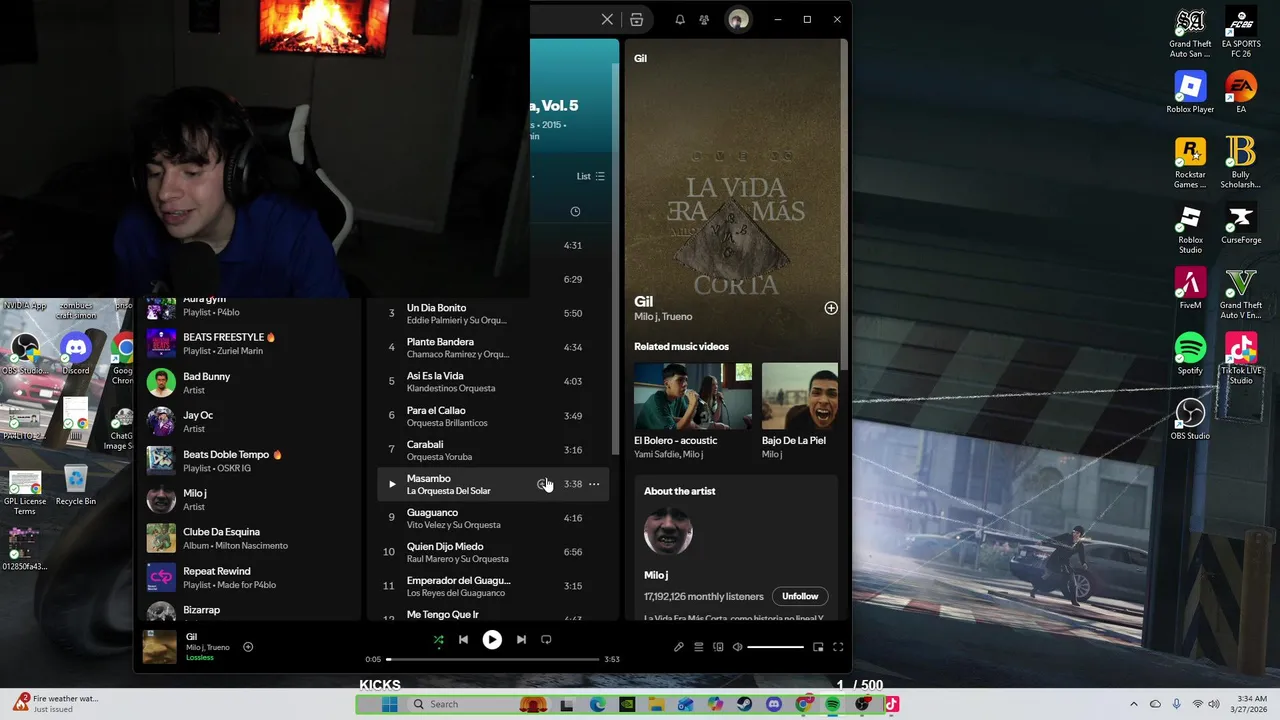Viewport: 1280px width, 720px height.
Task: Enter full screen player view
Action: point(838,647)
